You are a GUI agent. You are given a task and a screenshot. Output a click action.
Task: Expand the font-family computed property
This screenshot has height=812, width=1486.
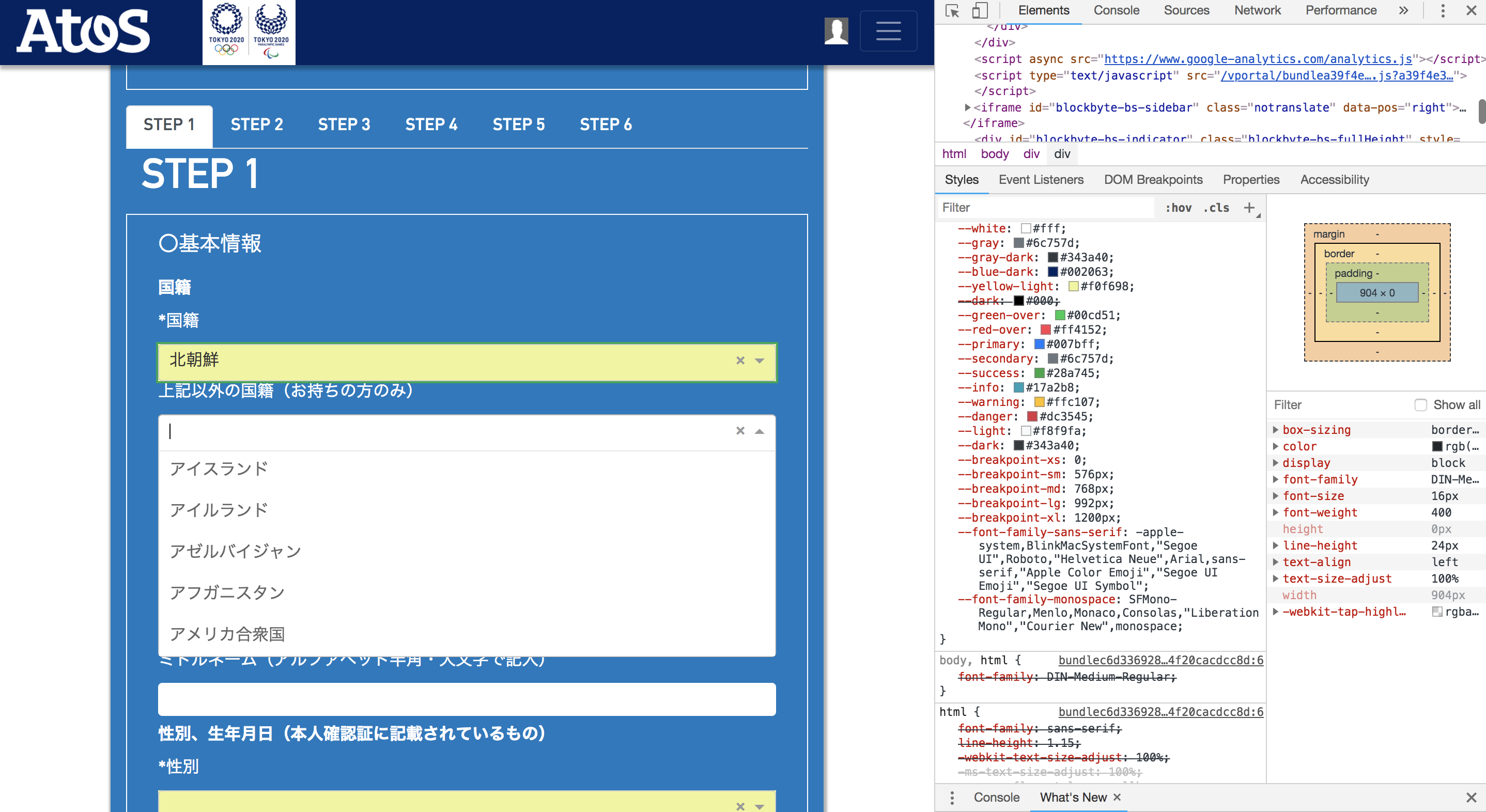pyautogui.click(x=1275, y=479)
